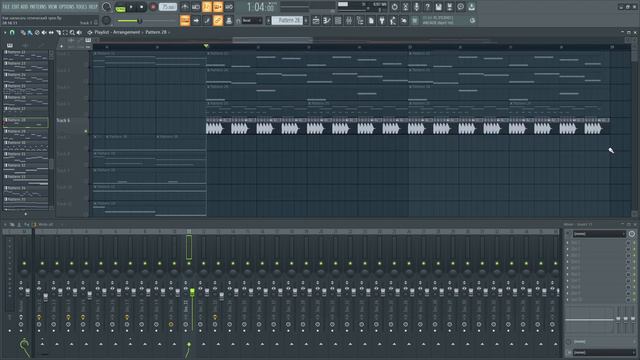Open the OPTIONS menu
The height and width of the screenshot is (360, 640).
(x=67, y=7)
